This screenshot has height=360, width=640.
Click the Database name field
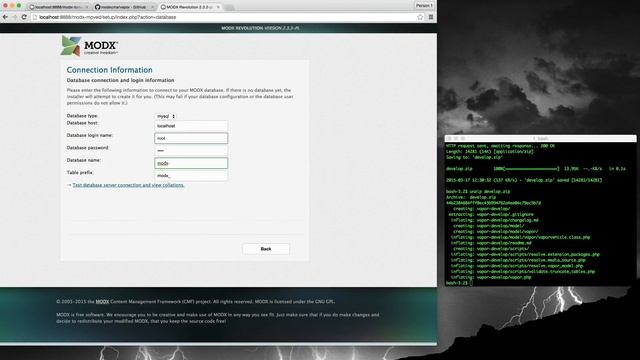(x=191, y=163)
